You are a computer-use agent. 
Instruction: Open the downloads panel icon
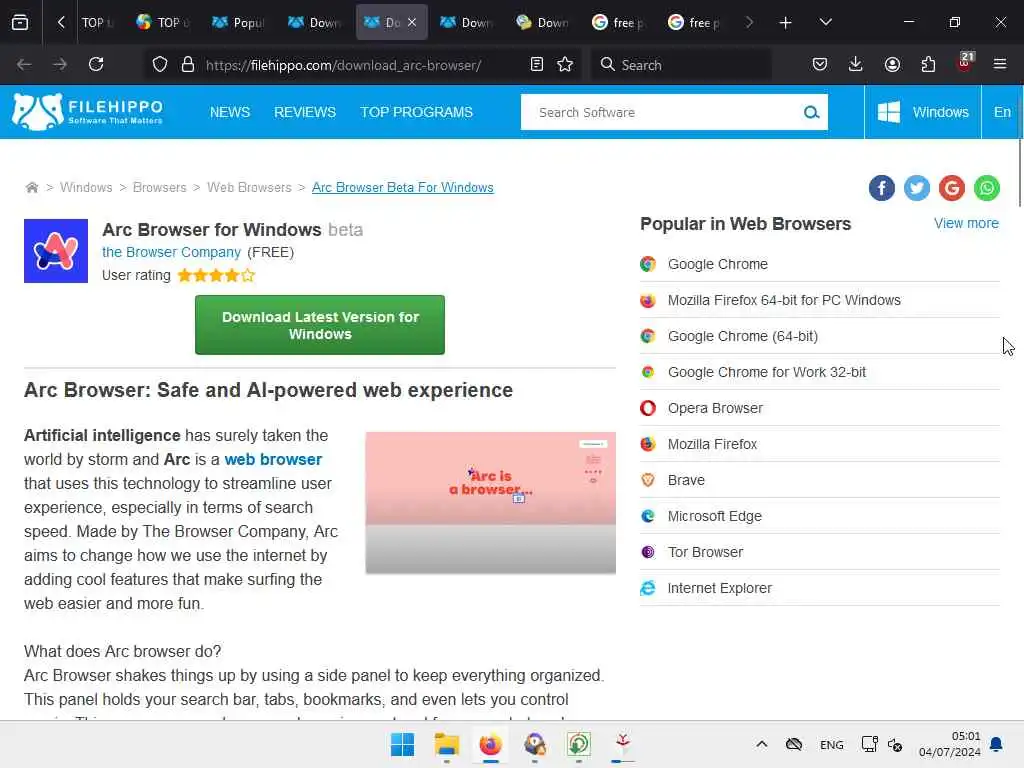(x=856, y=64)
